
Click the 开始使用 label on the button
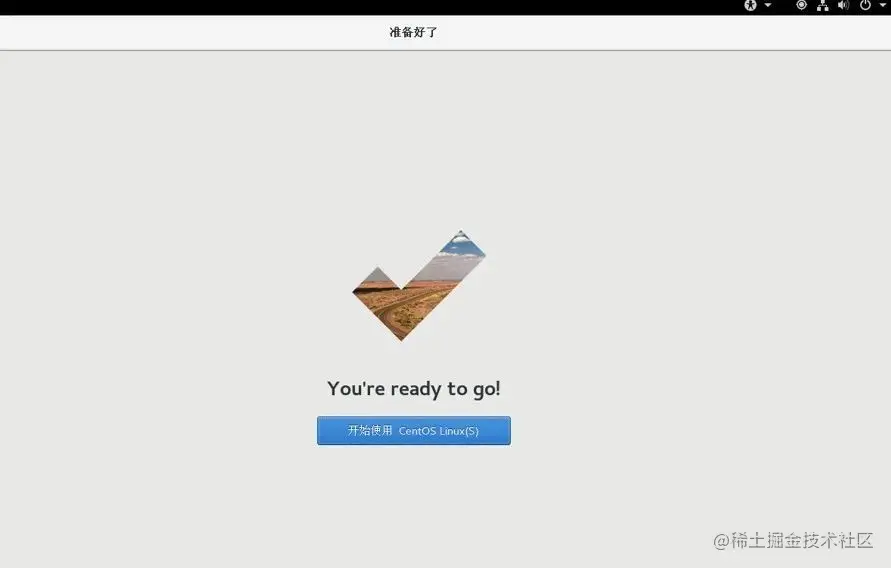(370, 431)
